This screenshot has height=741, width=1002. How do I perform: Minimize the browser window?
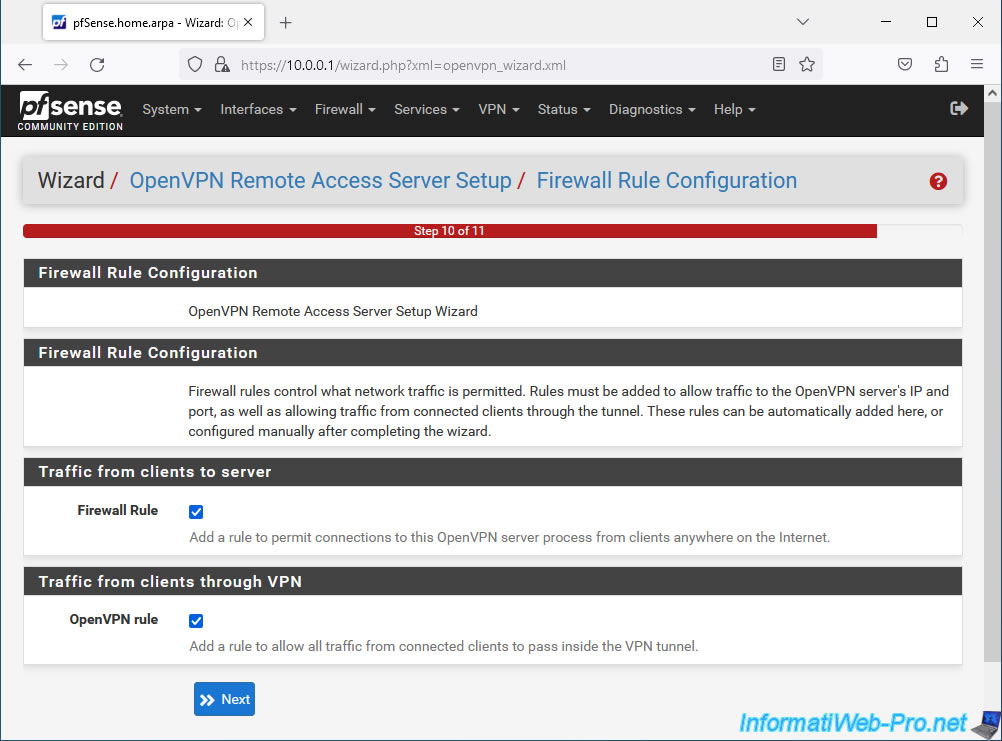tap(886, 22)
